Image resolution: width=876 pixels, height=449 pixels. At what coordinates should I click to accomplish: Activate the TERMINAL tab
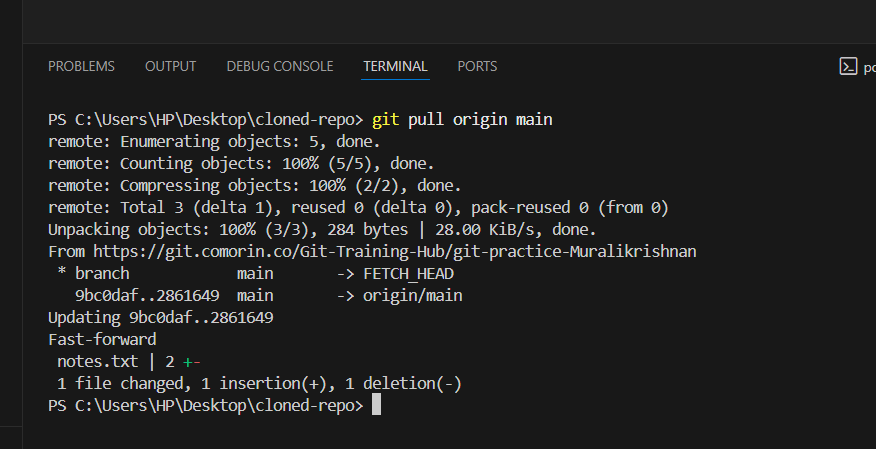pyautogui.click(x=395, y=67)
